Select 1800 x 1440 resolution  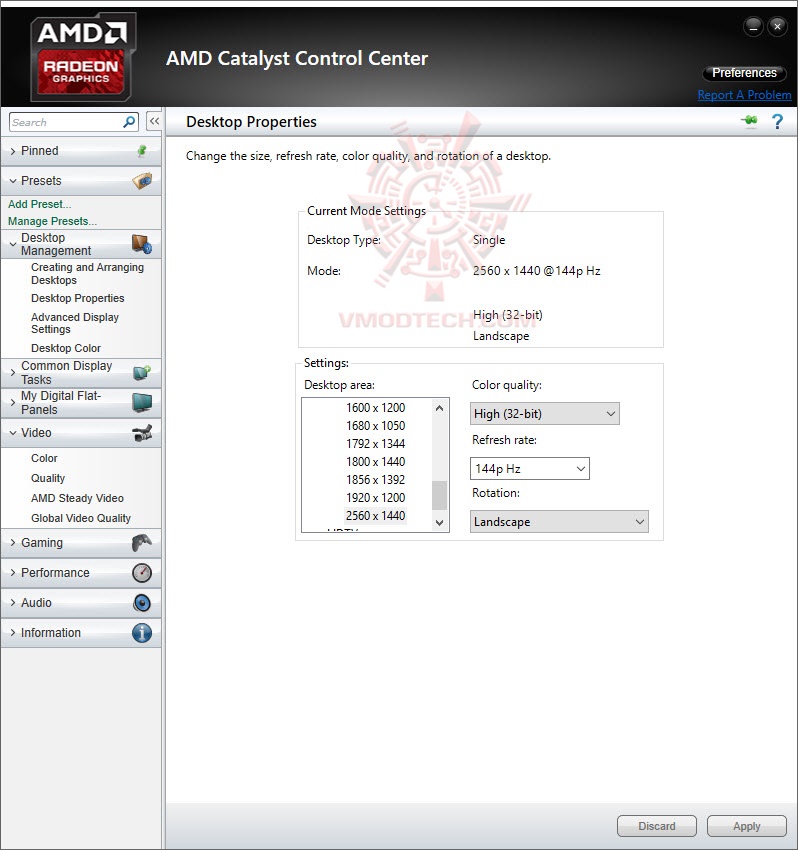click(375, 461)
